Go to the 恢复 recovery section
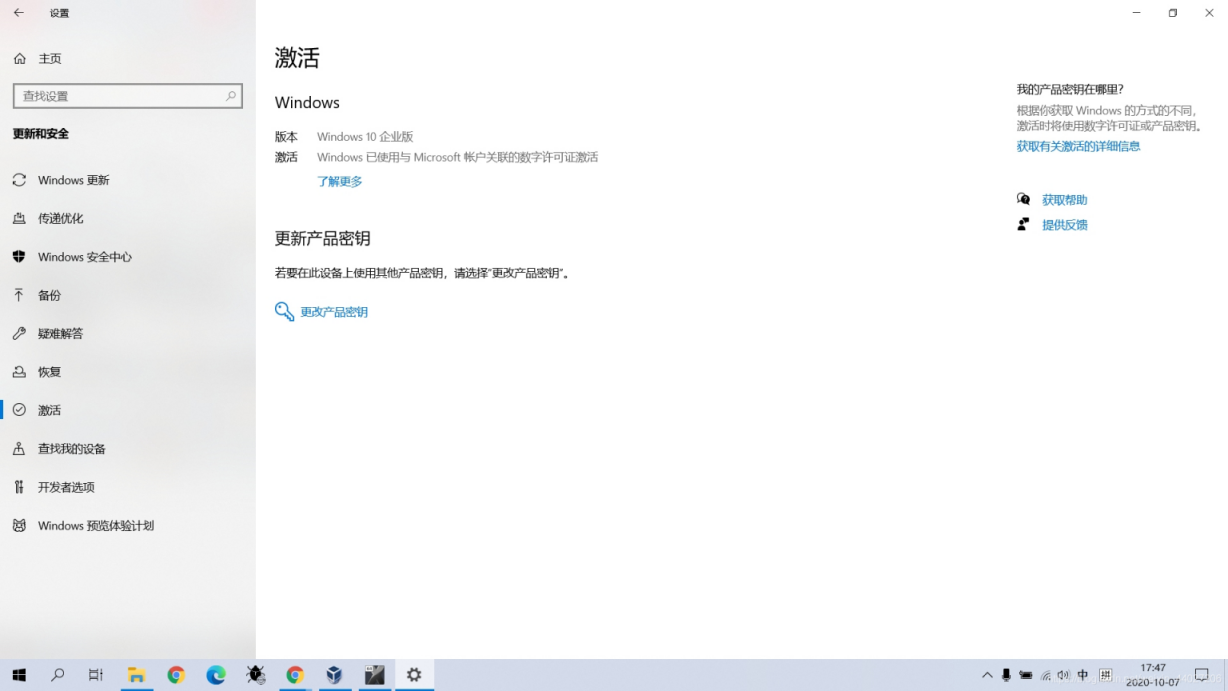1228x691 pixels. pyautogui.click(x=49, y=371)
